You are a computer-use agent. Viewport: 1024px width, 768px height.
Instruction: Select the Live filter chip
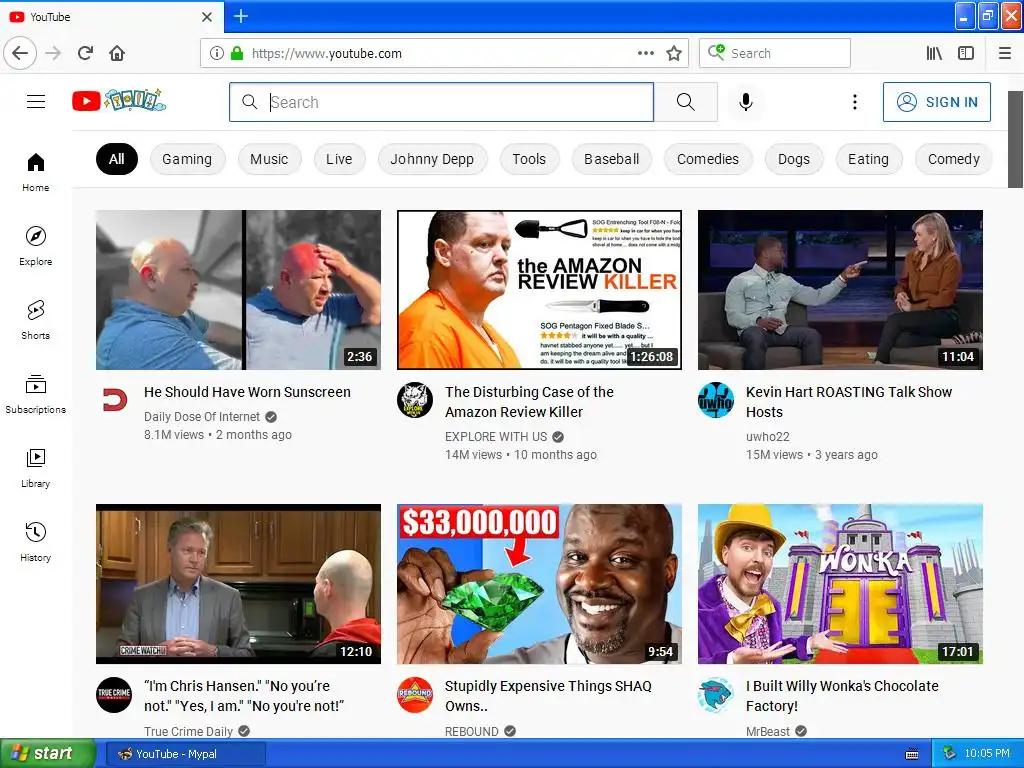coord(339,159)
